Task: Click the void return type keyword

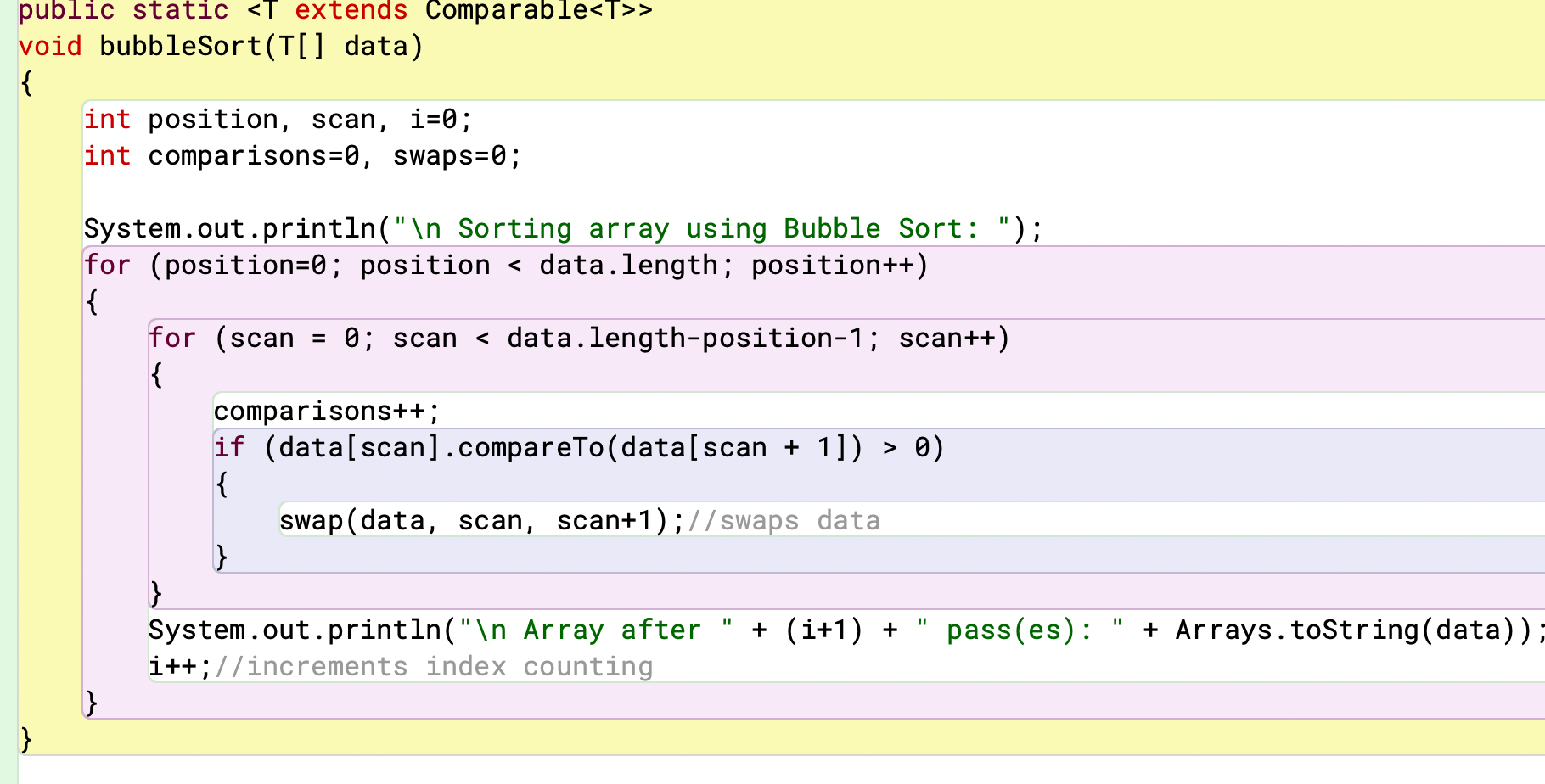Action: (49, 46)
